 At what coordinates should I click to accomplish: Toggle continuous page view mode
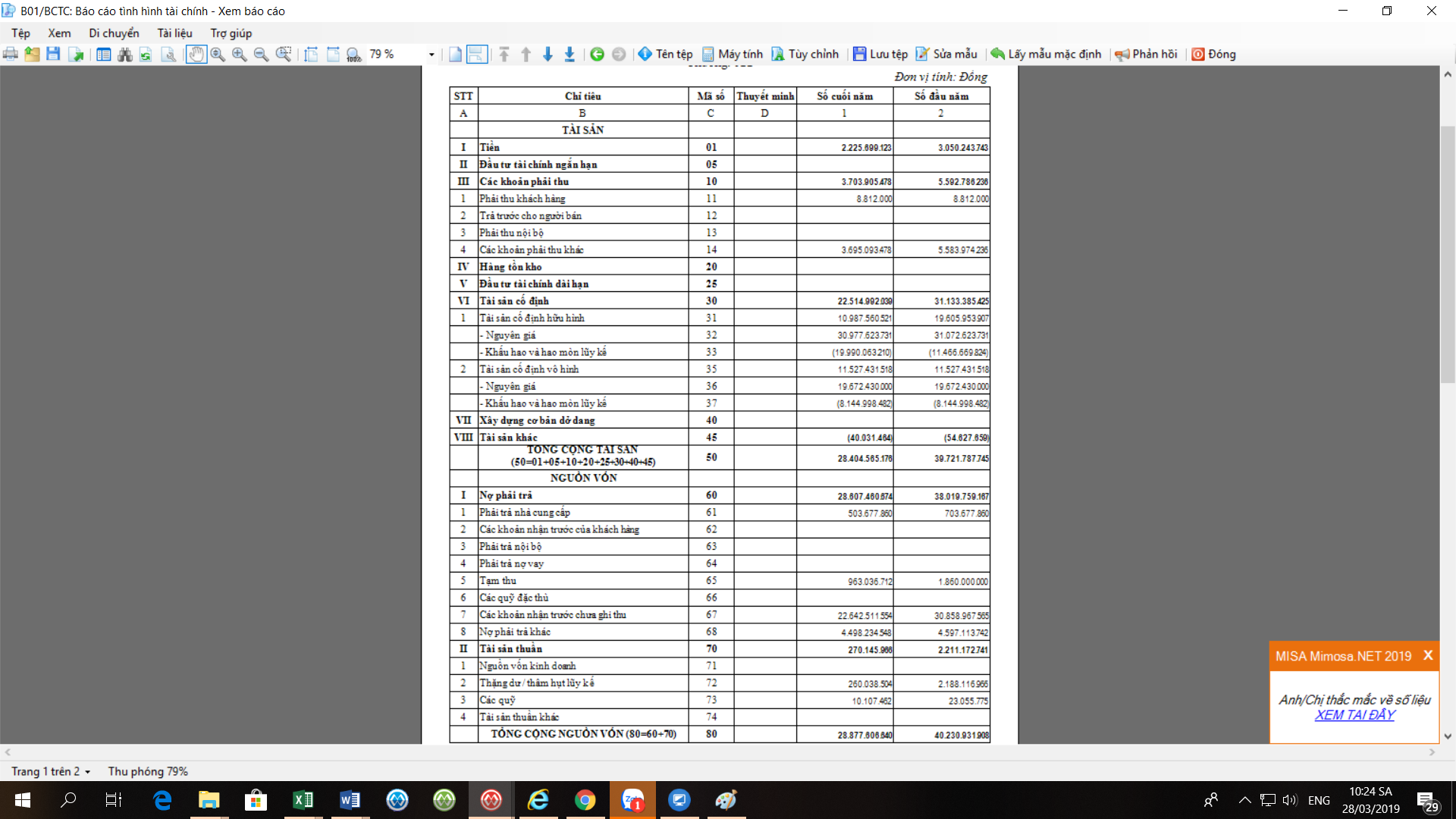[x=476, y=54]
